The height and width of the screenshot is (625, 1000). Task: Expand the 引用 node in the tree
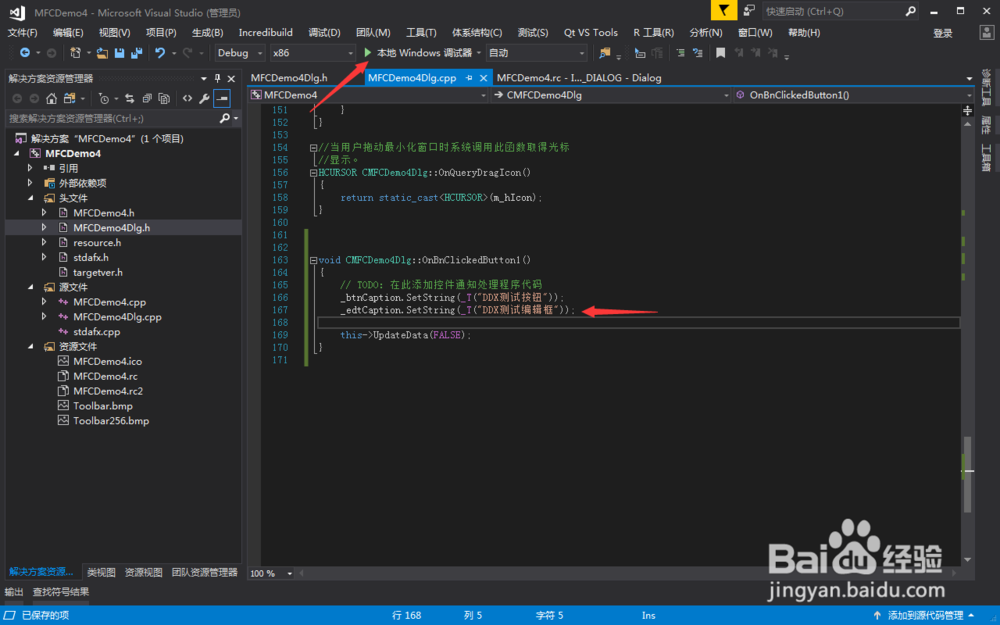30,168
